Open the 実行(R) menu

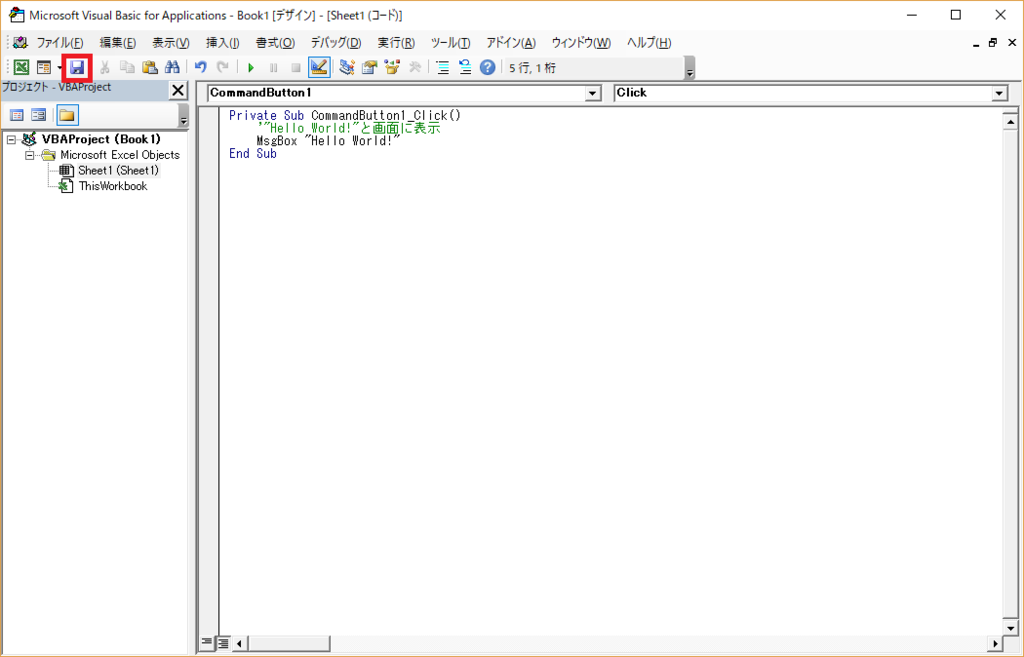click(396, 43)
